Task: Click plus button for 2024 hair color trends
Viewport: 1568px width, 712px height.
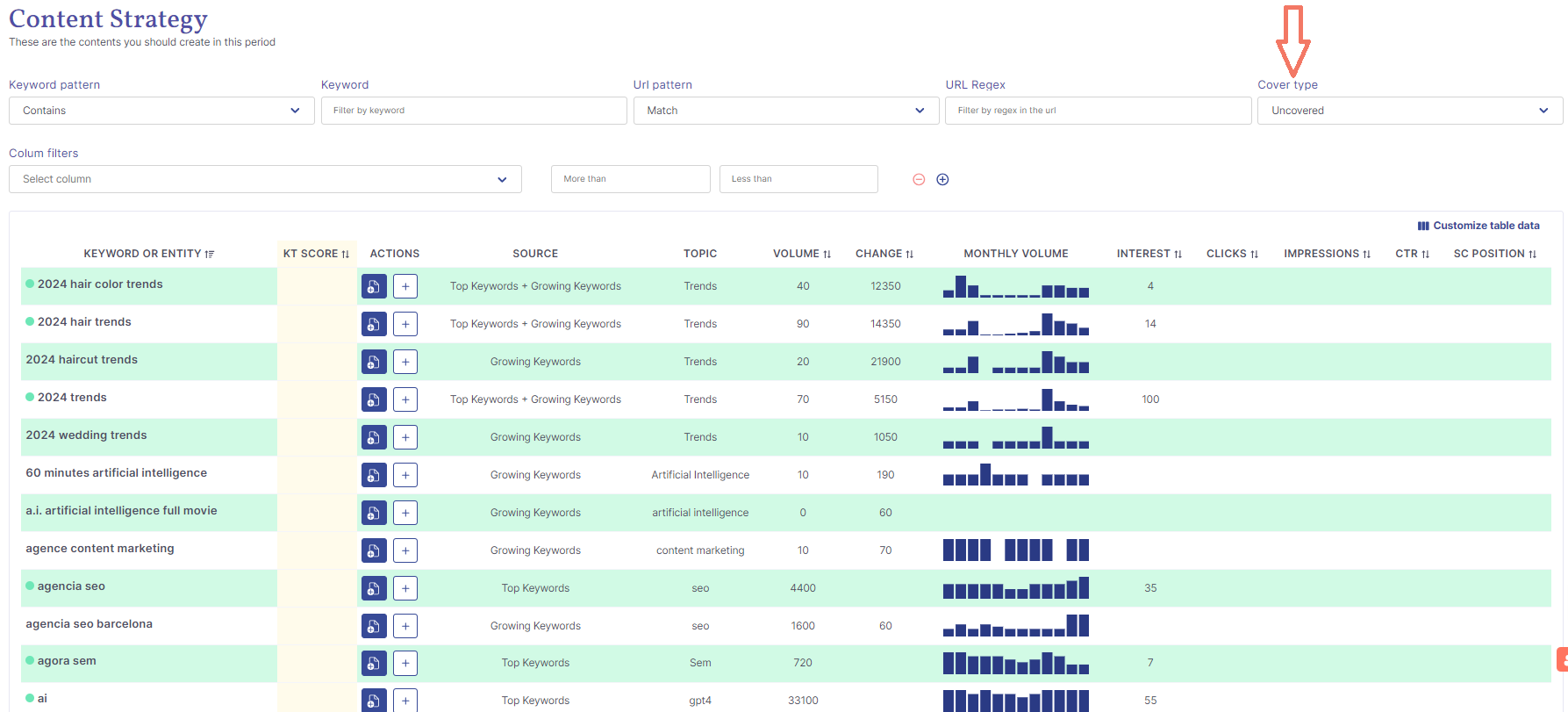Action: coord(405,286)
